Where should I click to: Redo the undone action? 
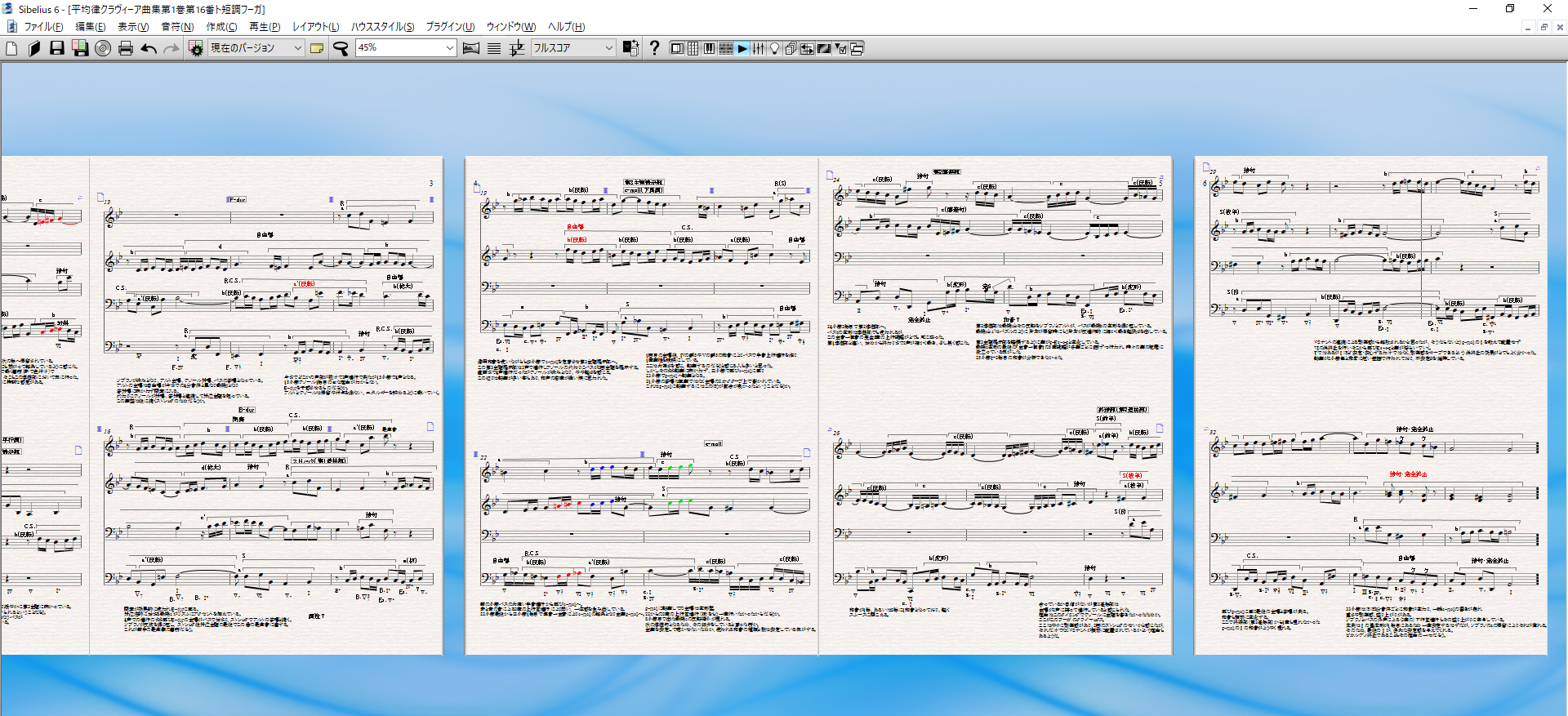click(x=171, y=48)
